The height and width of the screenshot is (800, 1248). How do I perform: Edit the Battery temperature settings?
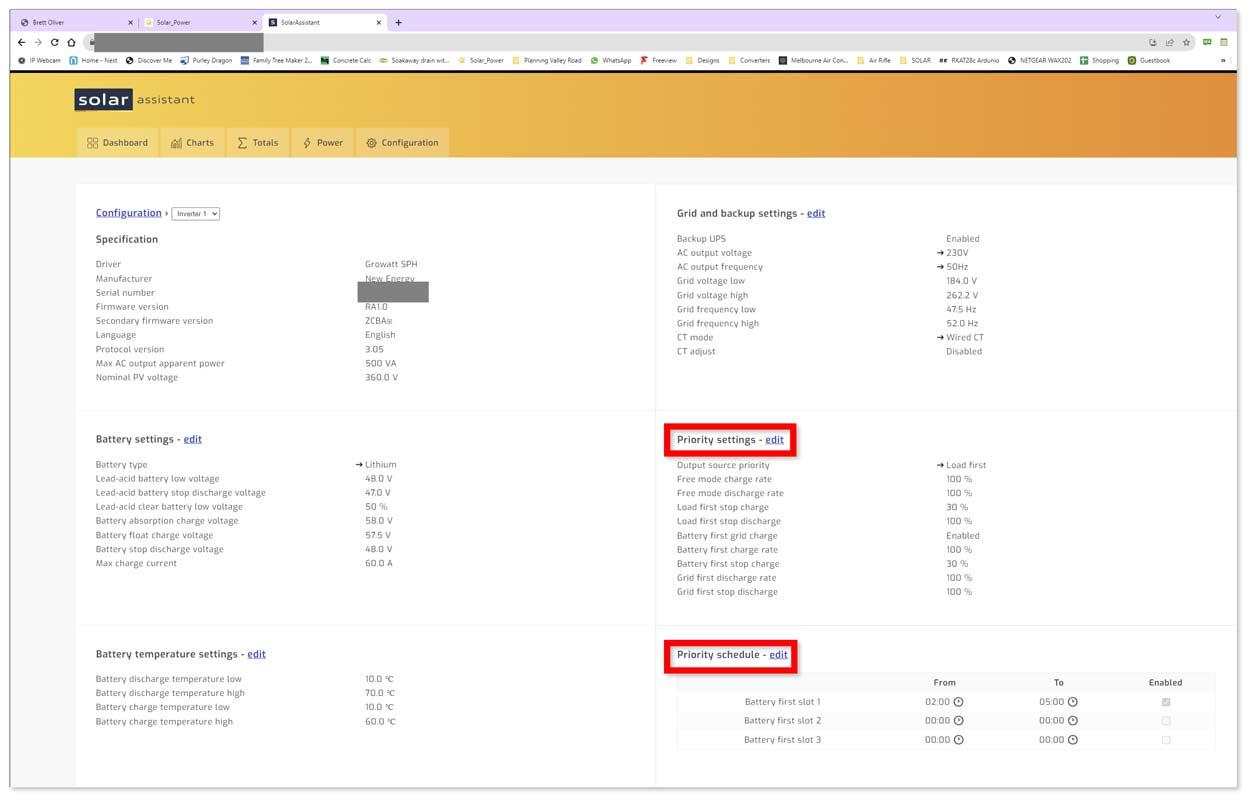tap(257, 655)
